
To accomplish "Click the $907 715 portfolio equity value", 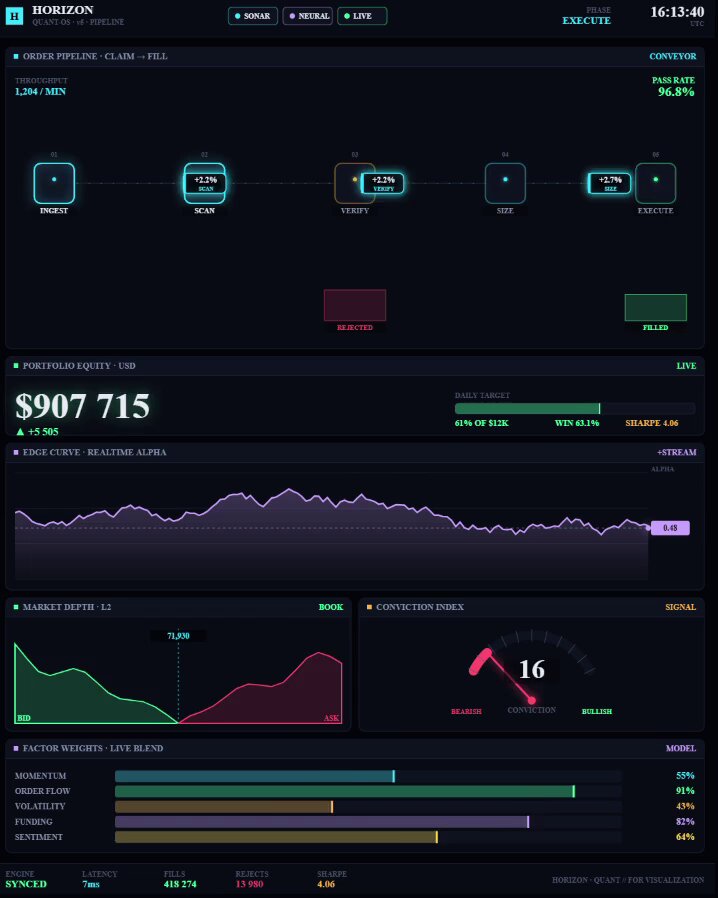I will [82, 406].
